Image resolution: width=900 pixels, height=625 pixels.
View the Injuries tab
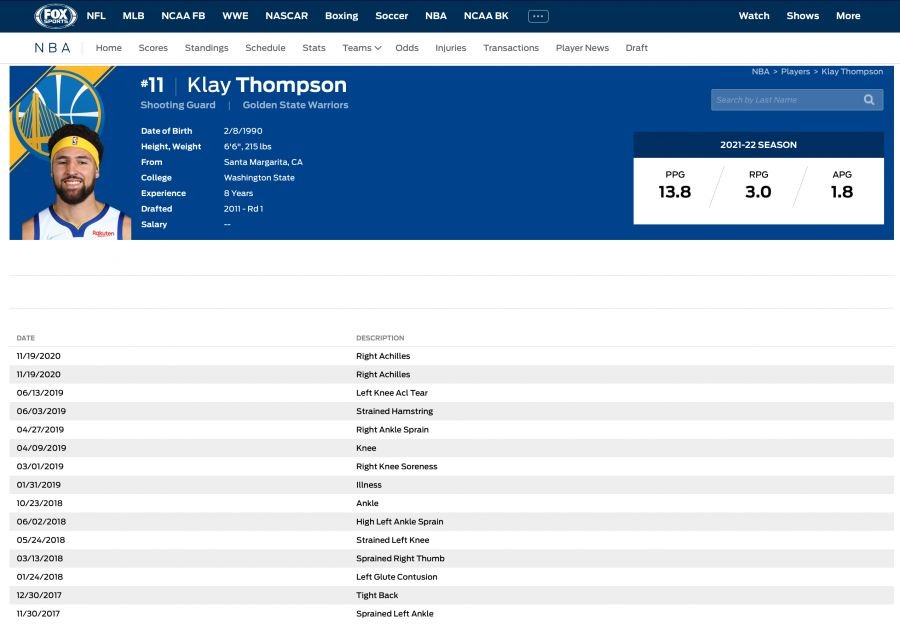click(451, 48)
